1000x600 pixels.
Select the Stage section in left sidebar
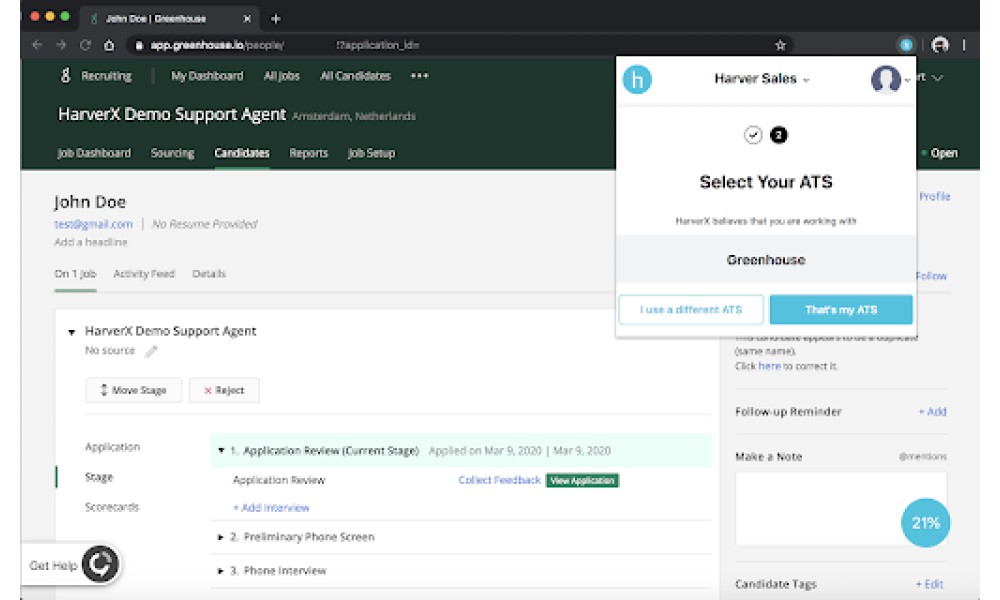pyautogui.click(x=99, y=477)
